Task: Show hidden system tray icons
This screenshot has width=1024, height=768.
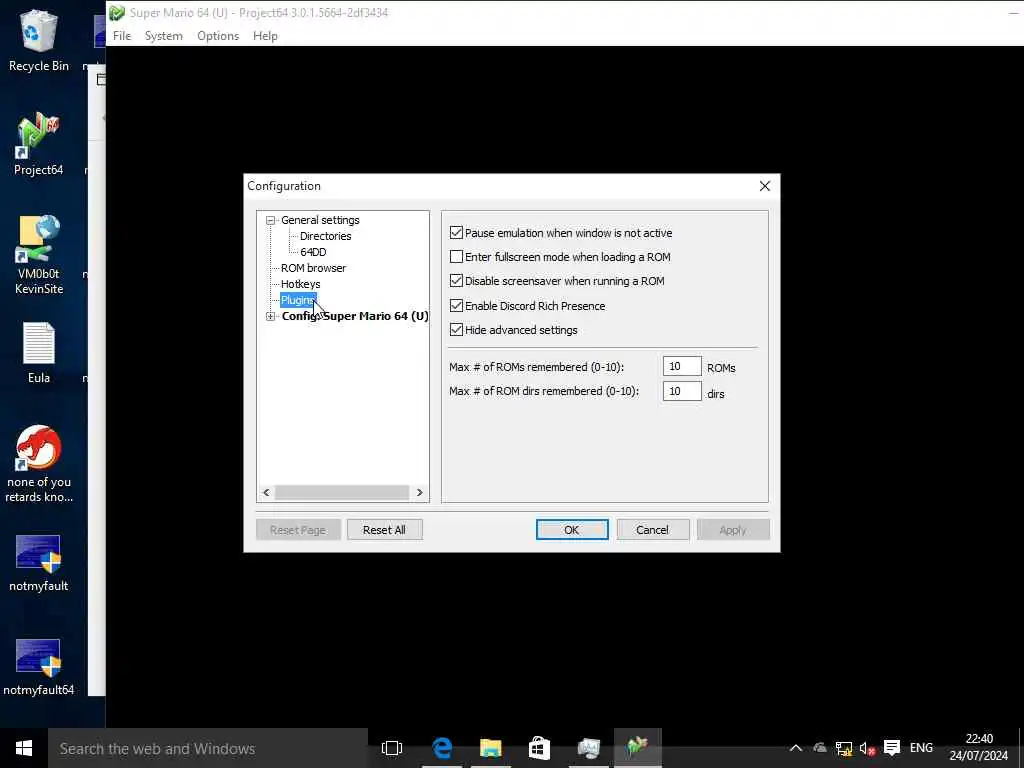Action: tap(795, 748)
